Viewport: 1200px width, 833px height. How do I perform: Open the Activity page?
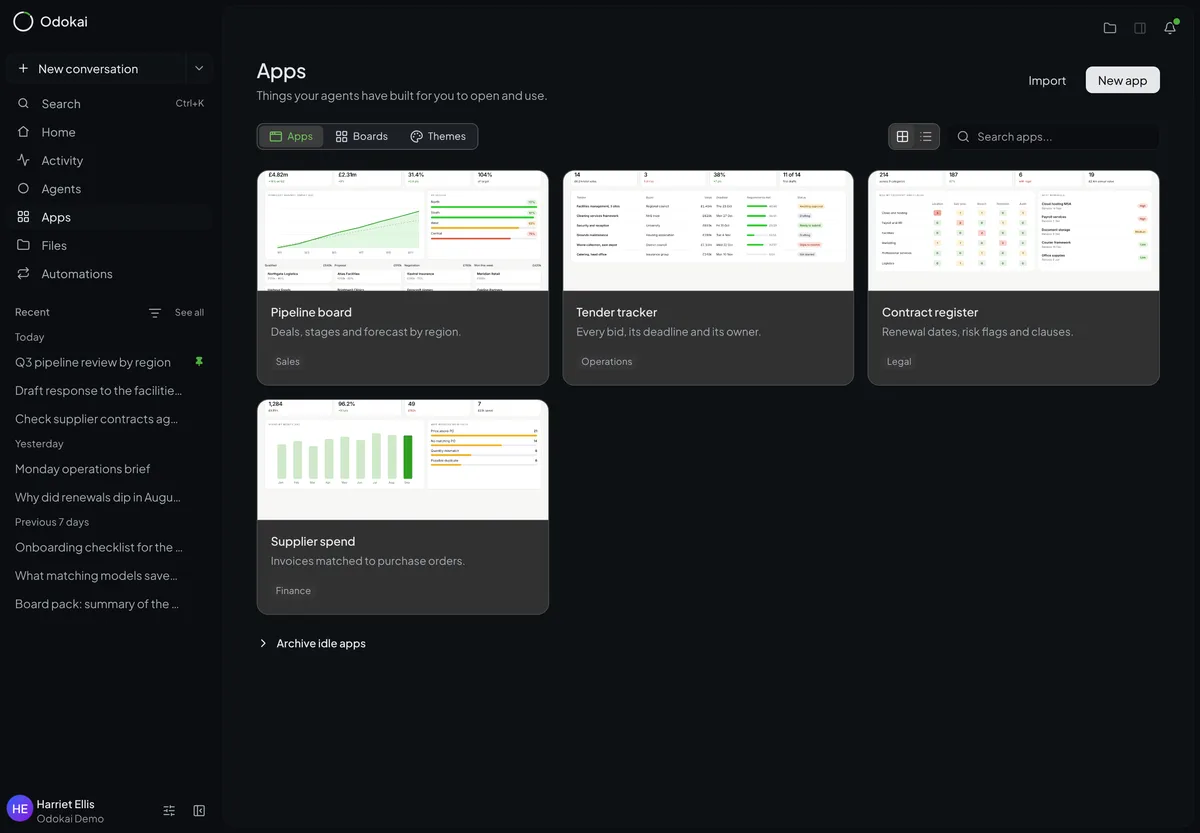pos(110,160)
